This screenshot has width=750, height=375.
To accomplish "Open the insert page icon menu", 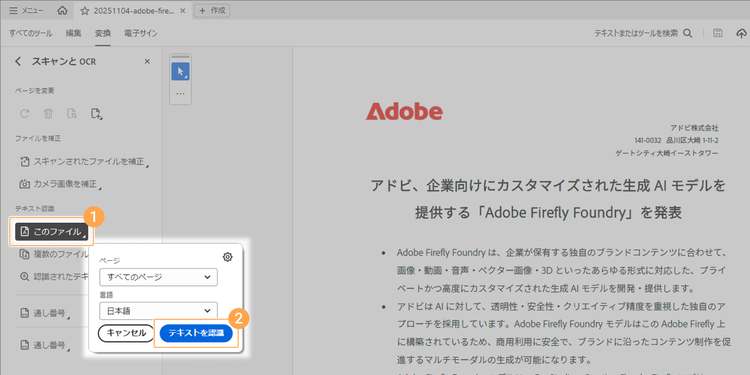I will pyautogui.click(x=97, y=113).
